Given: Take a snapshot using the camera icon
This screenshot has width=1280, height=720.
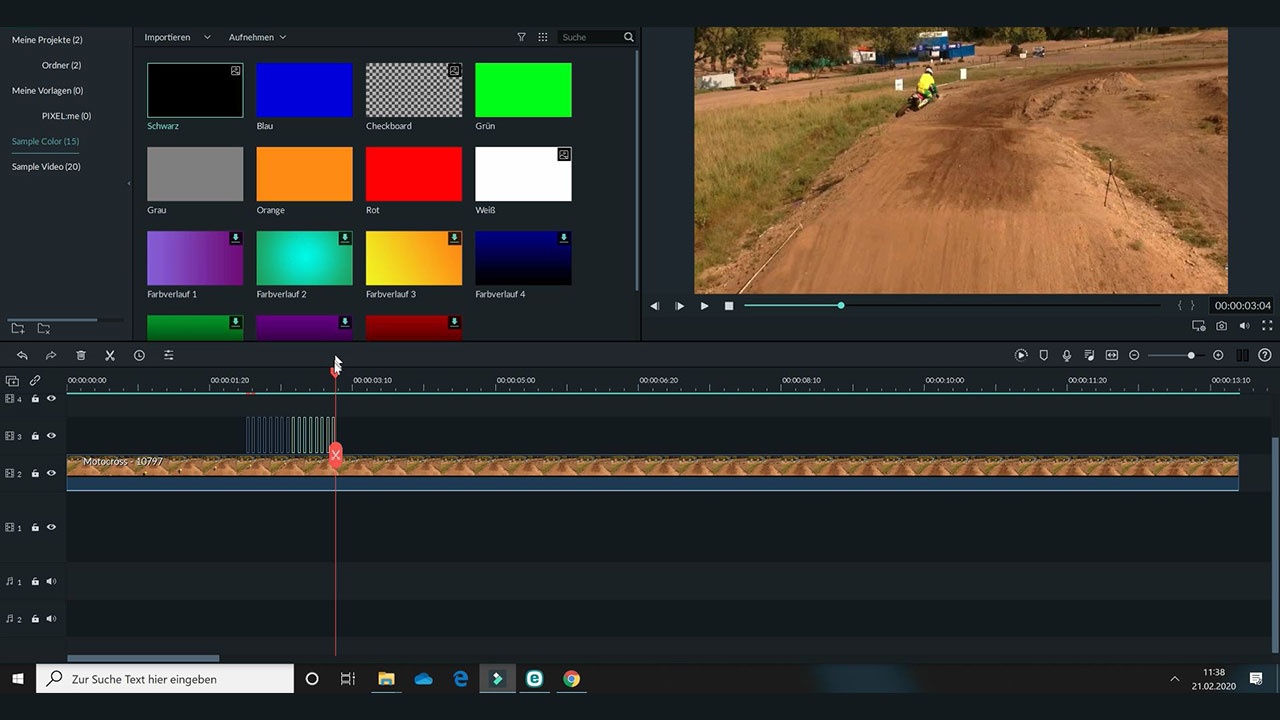Looking at the screenshot, I should pyautogui.click(x=1221, y=326).
